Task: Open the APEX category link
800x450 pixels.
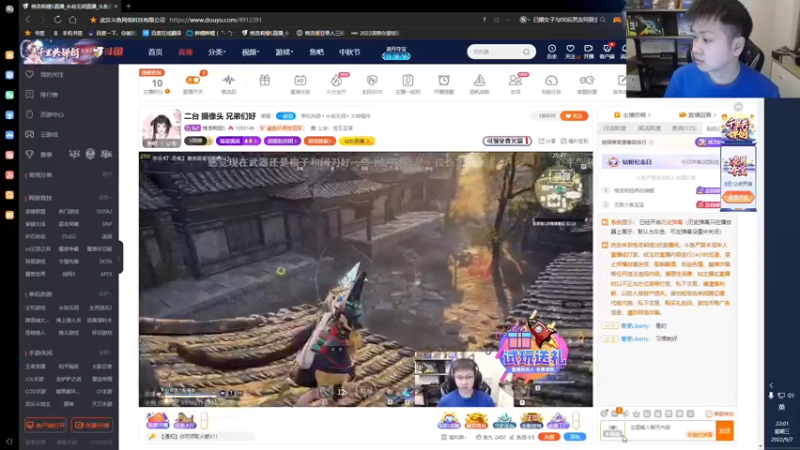Action: (x=106, y=274)
